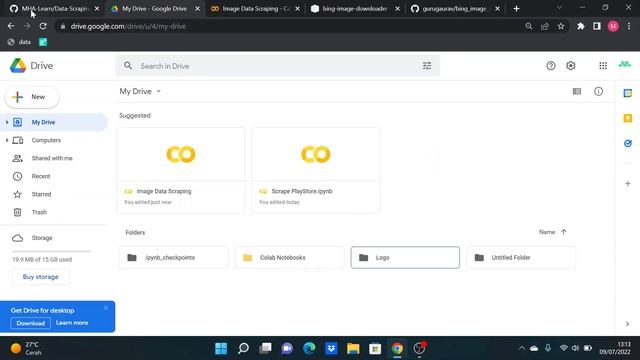Image resolution: width=640 pixels, height=360 pixels.
Task: Open Chrome extensions puzzle icon
Action: point(580,26)
